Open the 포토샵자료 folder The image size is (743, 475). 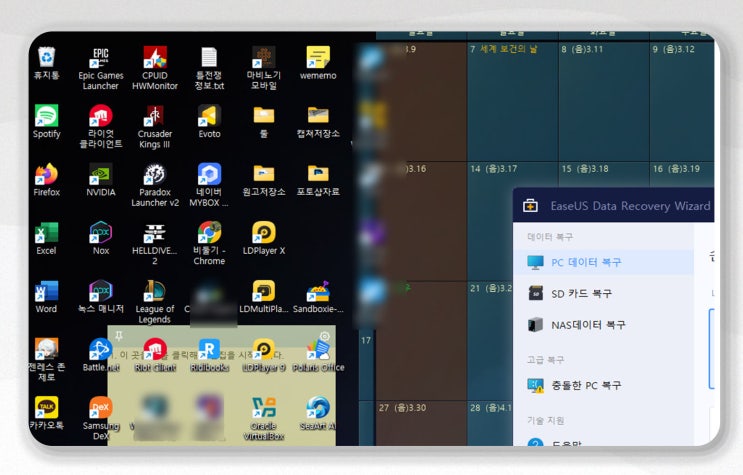tap(318, 180)
